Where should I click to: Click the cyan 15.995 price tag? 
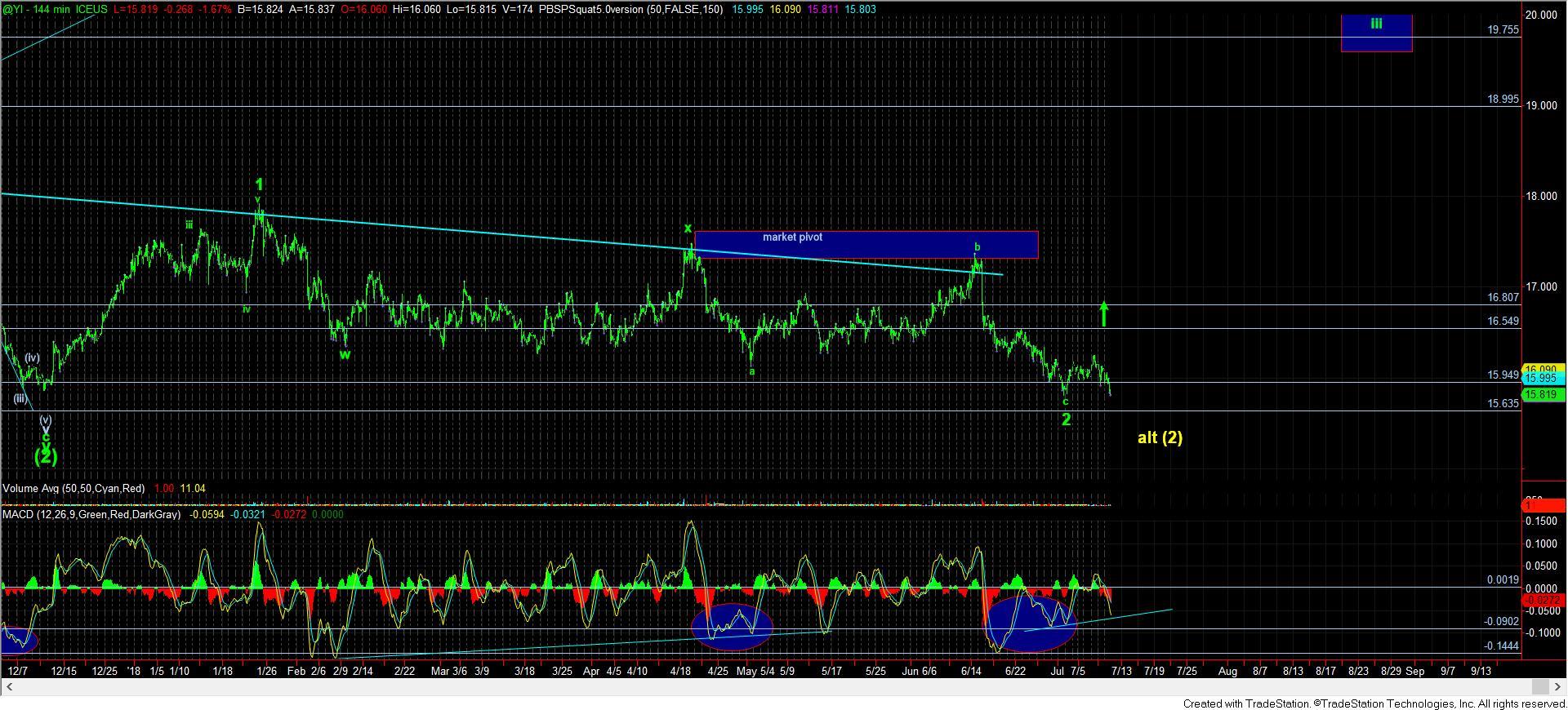[x=1542, y=379]
